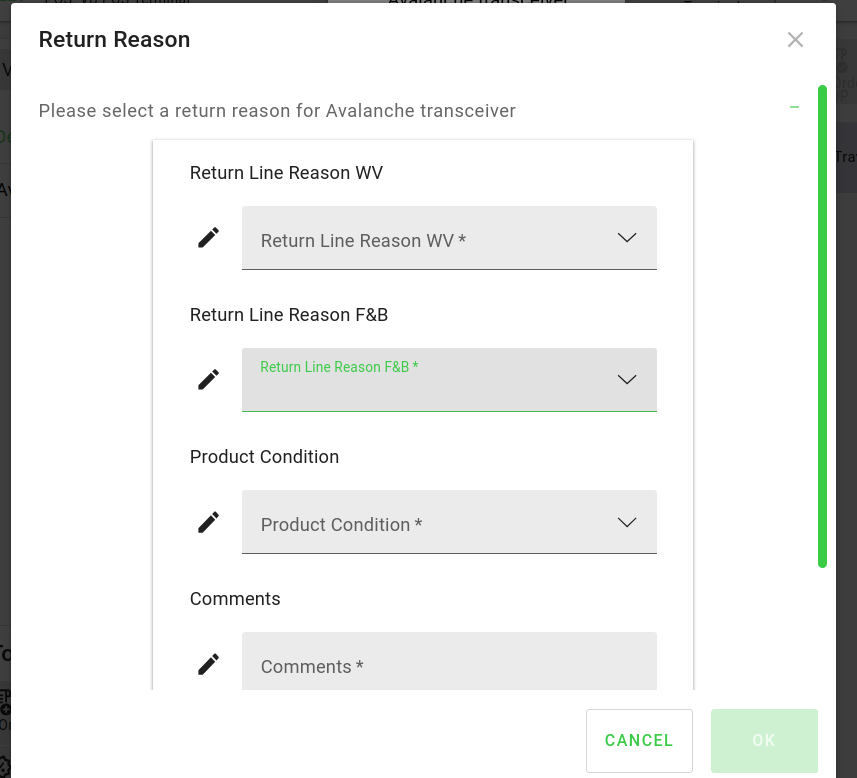Viewport: 857px width, 778px height.
Task: Click the Comments section heading
Action: (235, 599)
